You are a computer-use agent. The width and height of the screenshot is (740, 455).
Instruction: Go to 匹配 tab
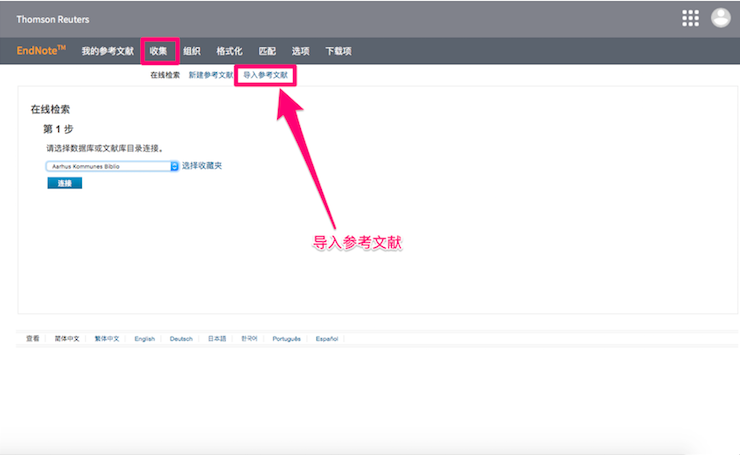267,51
